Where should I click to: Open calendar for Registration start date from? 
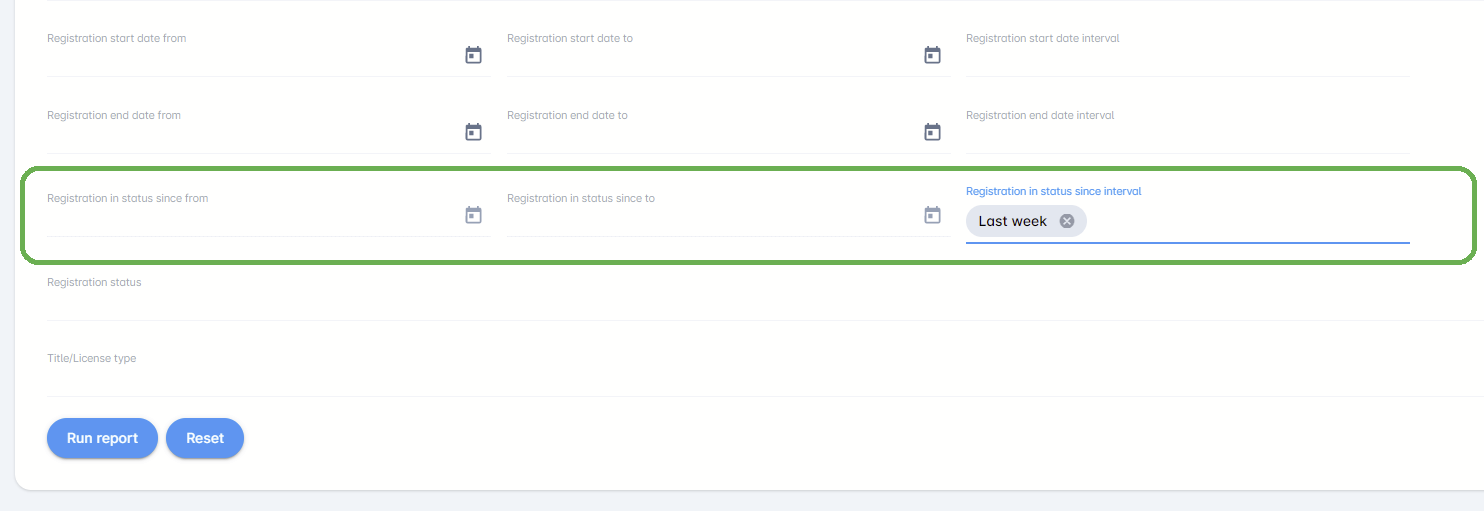473,55
